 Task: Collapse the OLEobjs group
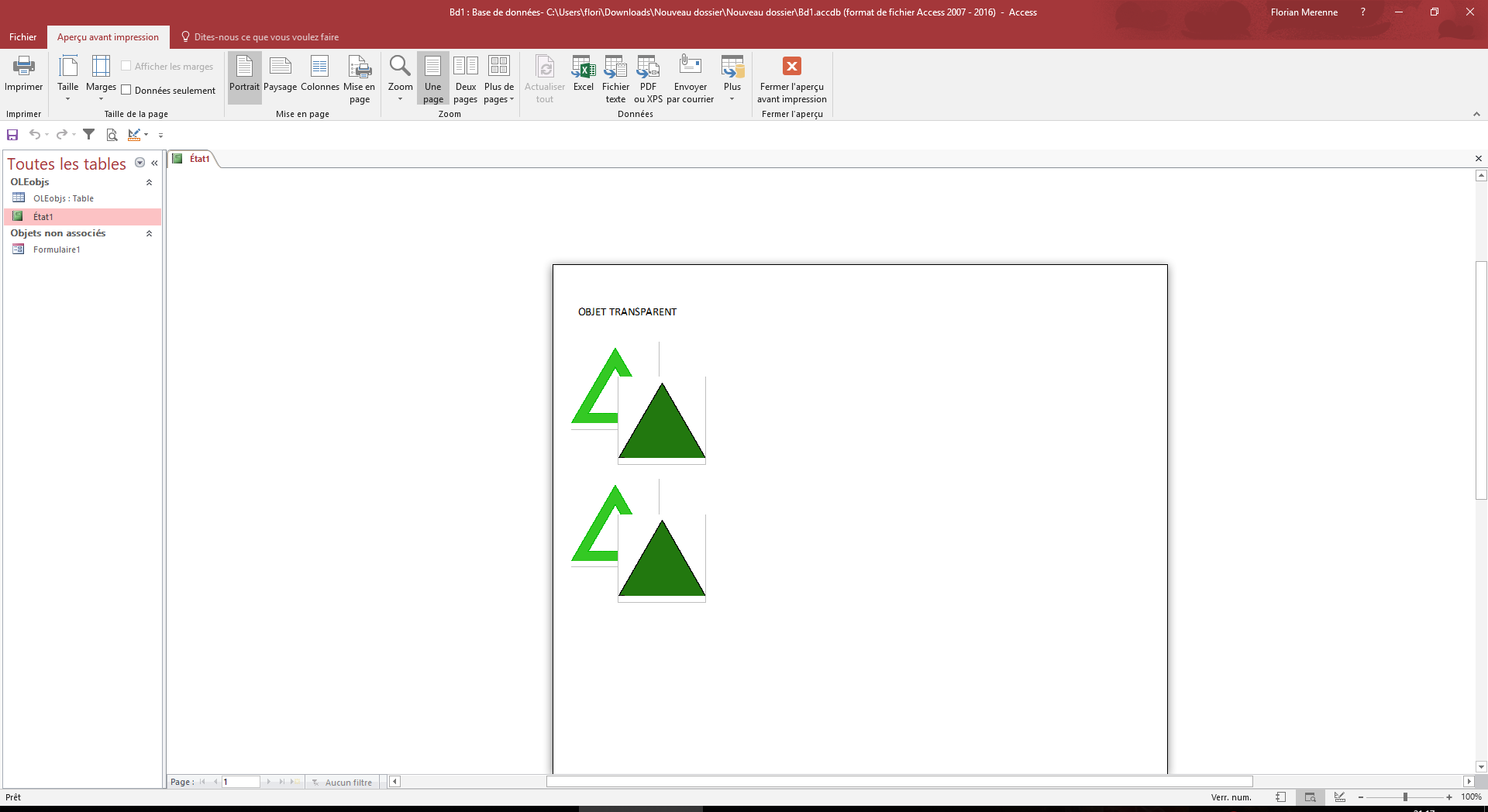(x=149, y=182)
